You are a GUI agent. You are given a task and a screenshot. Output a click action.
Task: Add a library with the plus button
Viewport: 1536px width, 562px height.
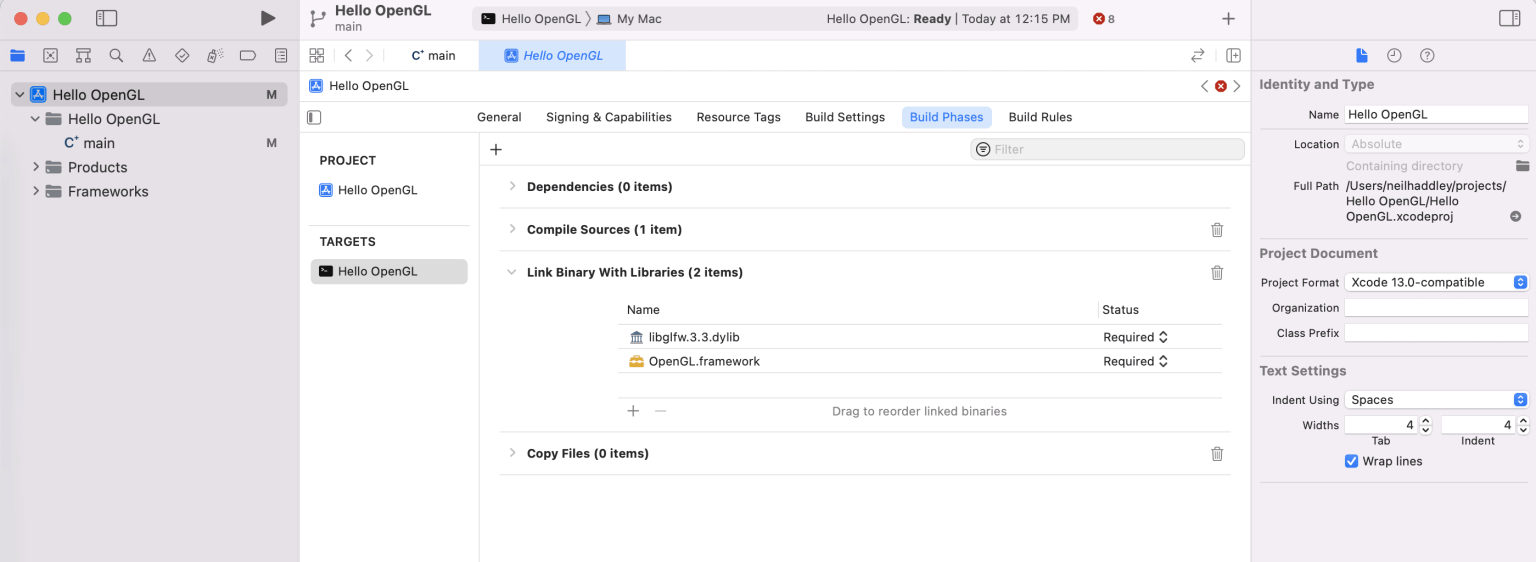633,411
